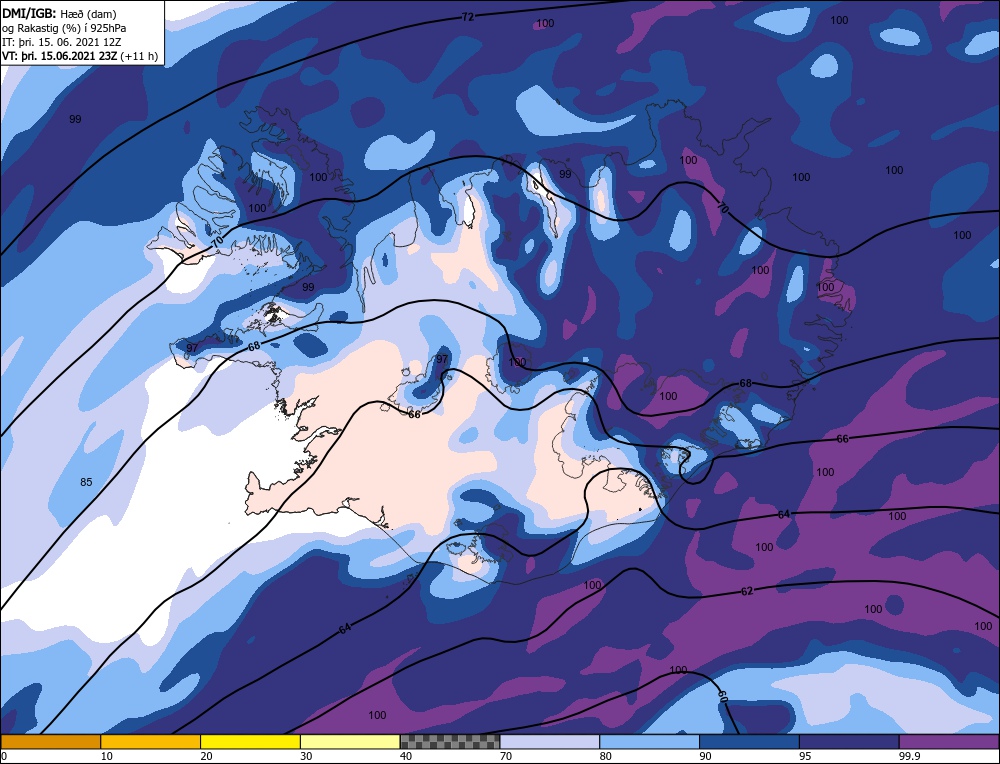
Task: Click the '99.9' legend scale label
Action: [x=909, y=756]
